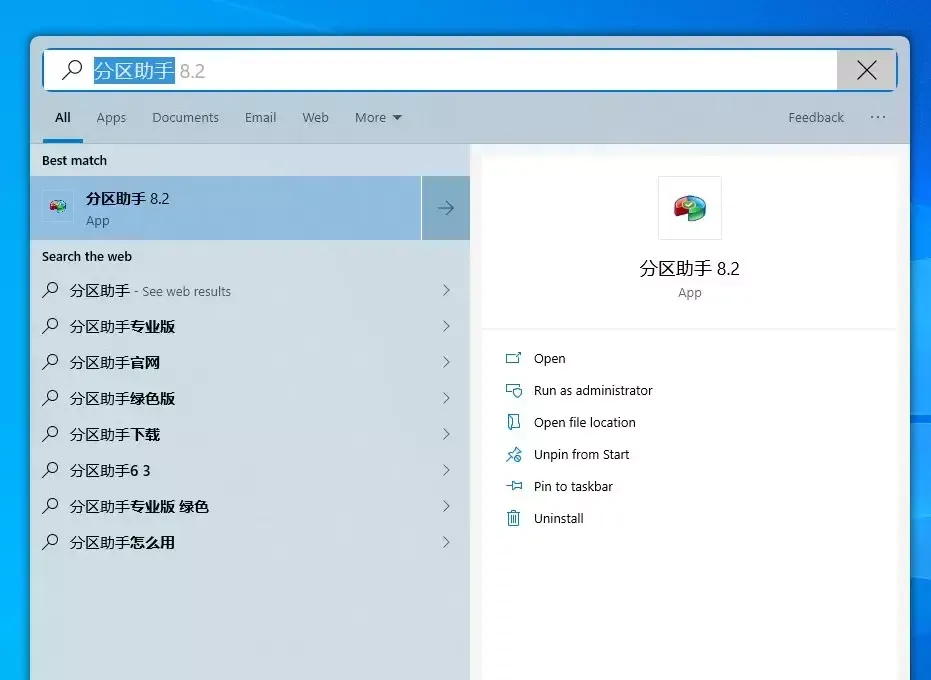Click the Pin to taskbar icon
Image resolution: width=931 pixels, height=680 pixels.
click(x=514, y=486)
